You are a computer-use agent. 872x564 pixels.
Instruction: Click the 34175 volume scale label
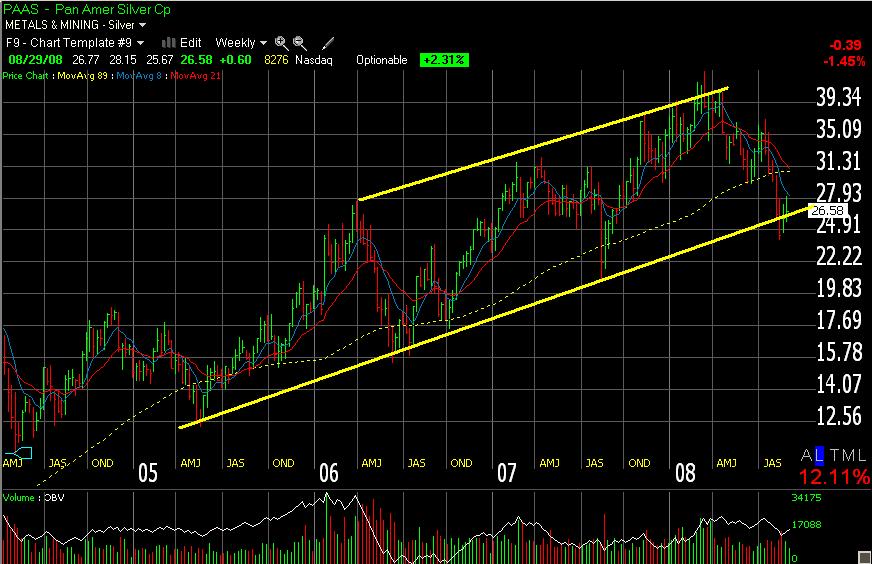tap(806, 497)
